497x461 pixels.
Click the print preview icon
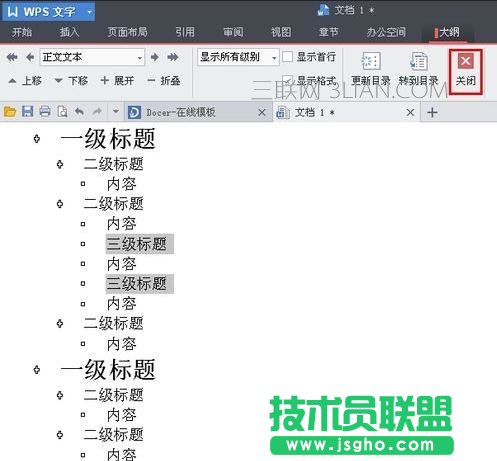point(62,112)
